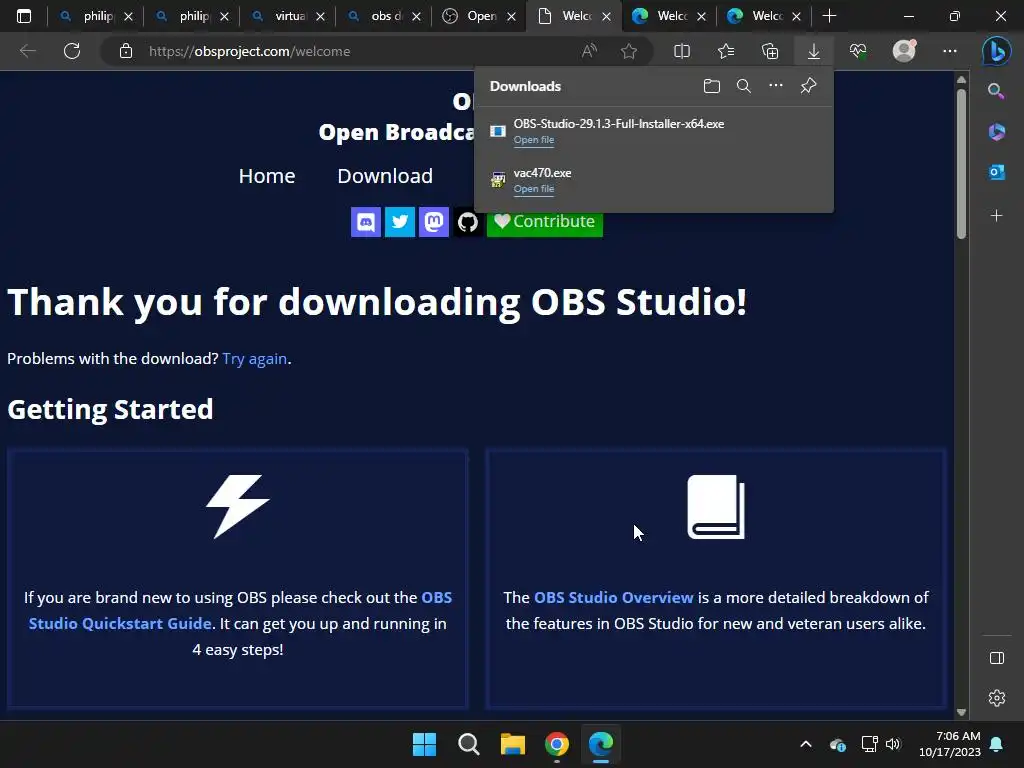Image resolution: width=1024 pixels, height=768 pixels.
Task: Open the volume control in tray
Action: 893,744
